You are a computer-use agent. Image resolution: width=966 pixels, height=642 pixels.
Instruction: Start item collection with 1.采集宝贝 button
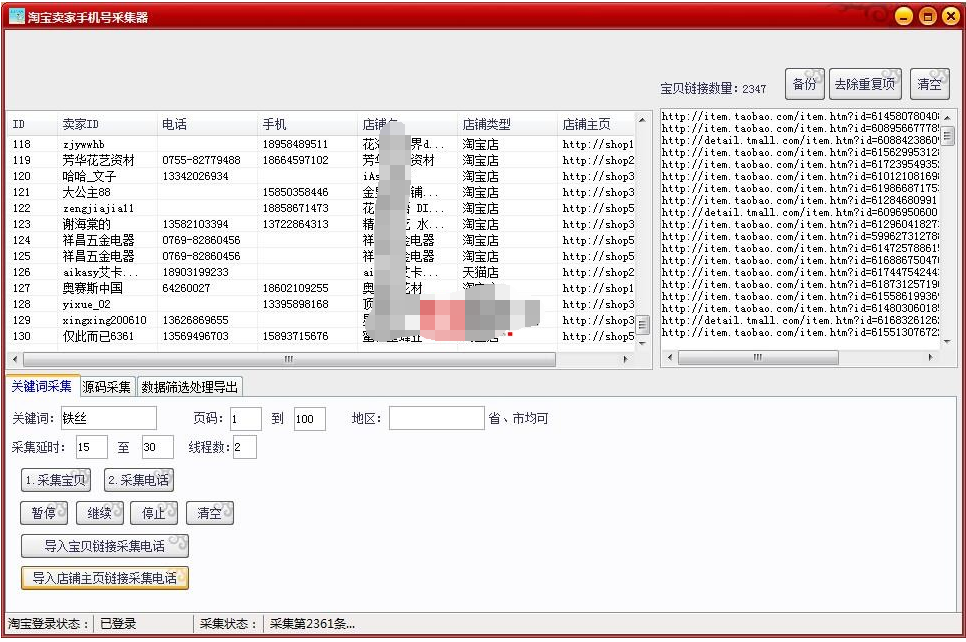tap(55, 479)
